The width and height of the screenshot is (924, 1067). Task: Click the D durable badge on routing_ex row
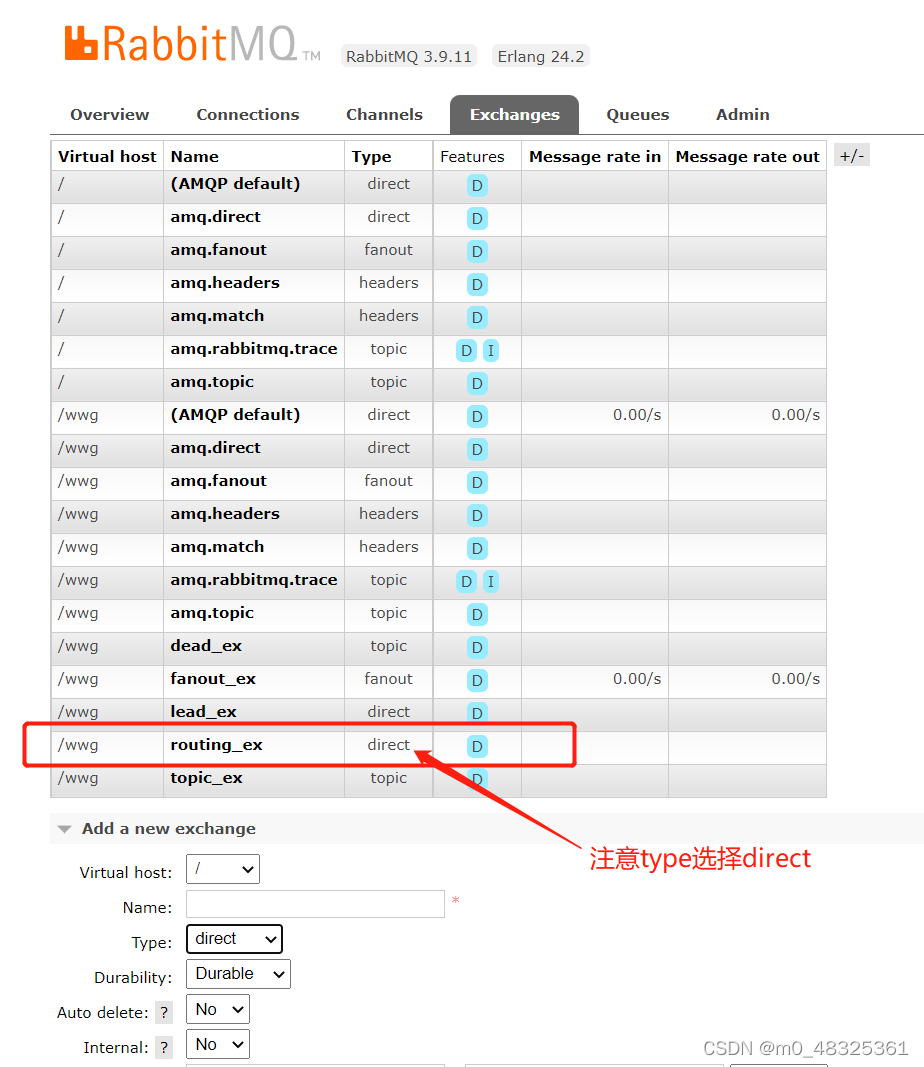click(477, 746)
